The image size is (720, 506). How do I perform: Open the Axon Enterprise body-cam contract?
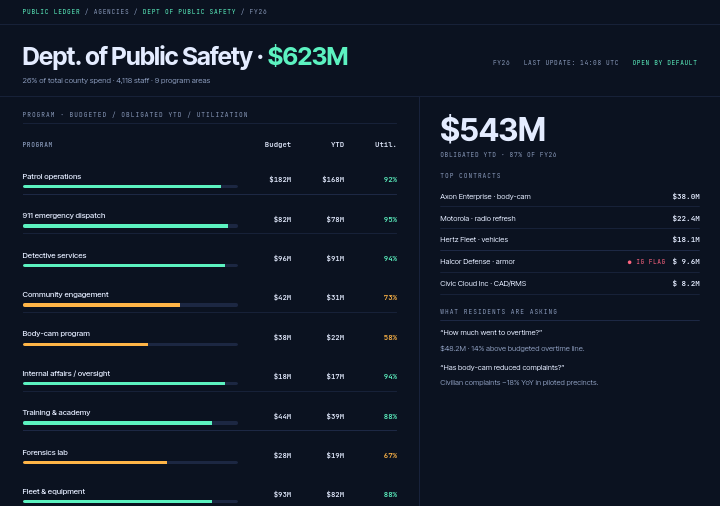point(570,197)
